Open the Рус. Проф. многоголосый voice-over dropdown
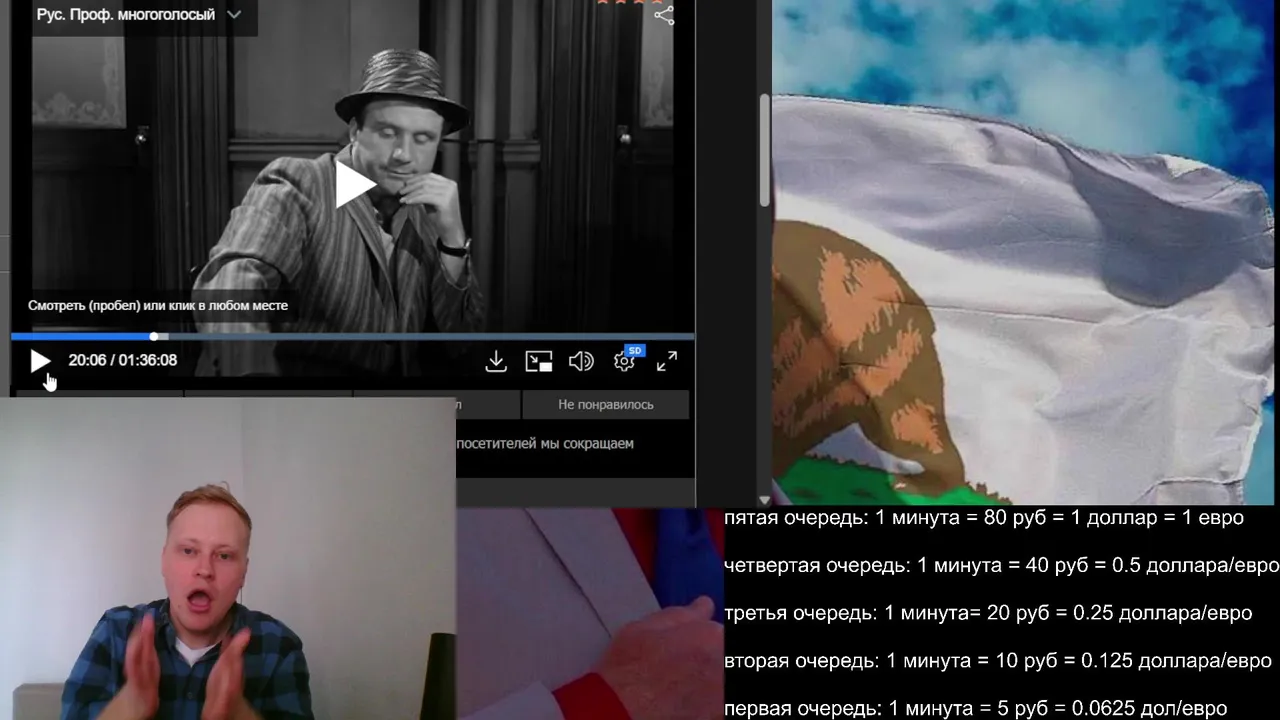1280x720 pixels. (x=139, y=15)
